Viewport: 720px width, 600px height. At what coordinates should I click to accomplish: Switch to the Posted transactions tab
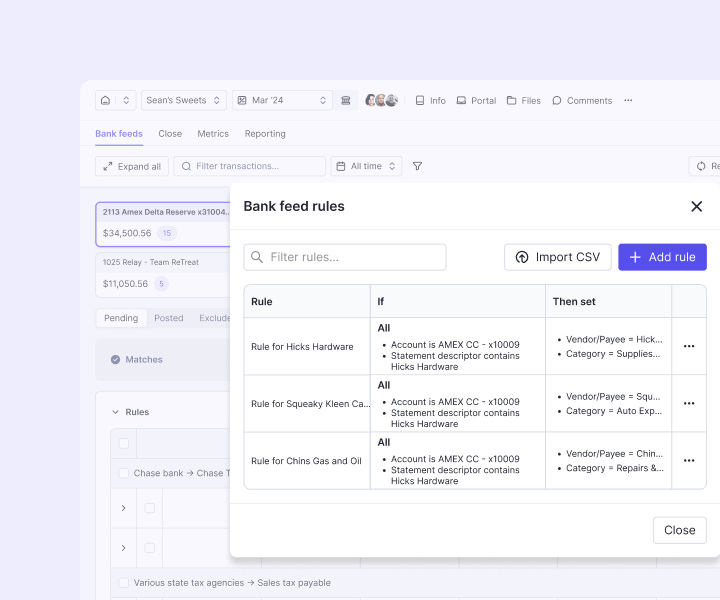click(x=169, y=318)
